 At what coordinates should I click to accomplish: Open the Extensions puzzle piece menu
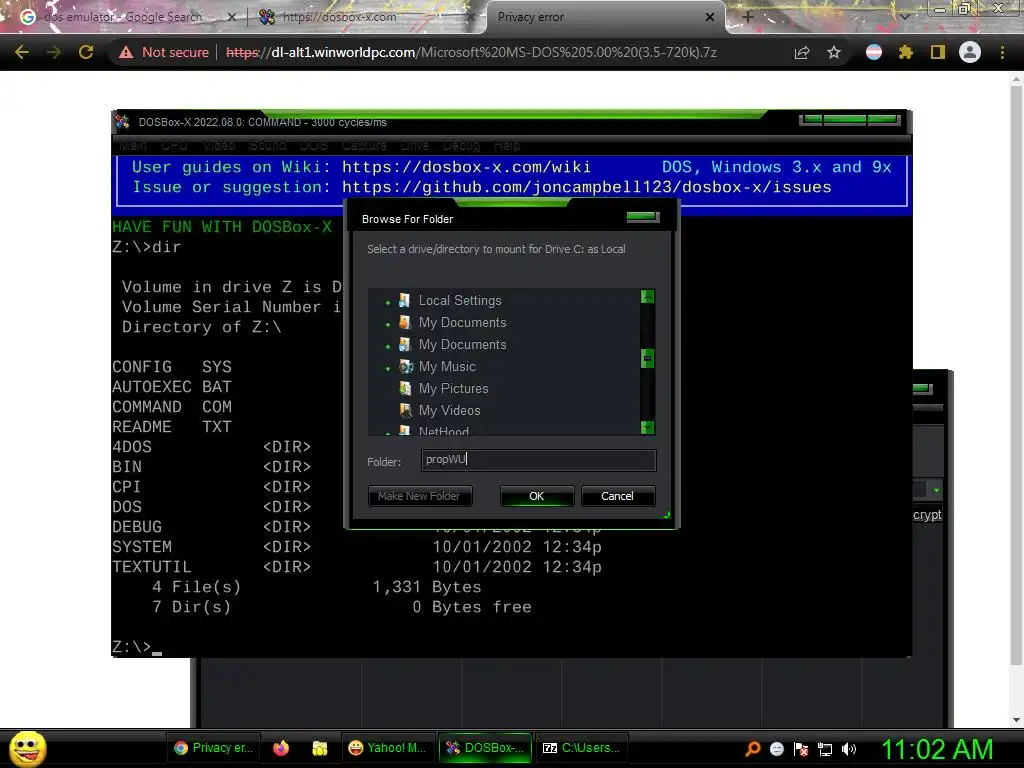(x=906, y=52)
